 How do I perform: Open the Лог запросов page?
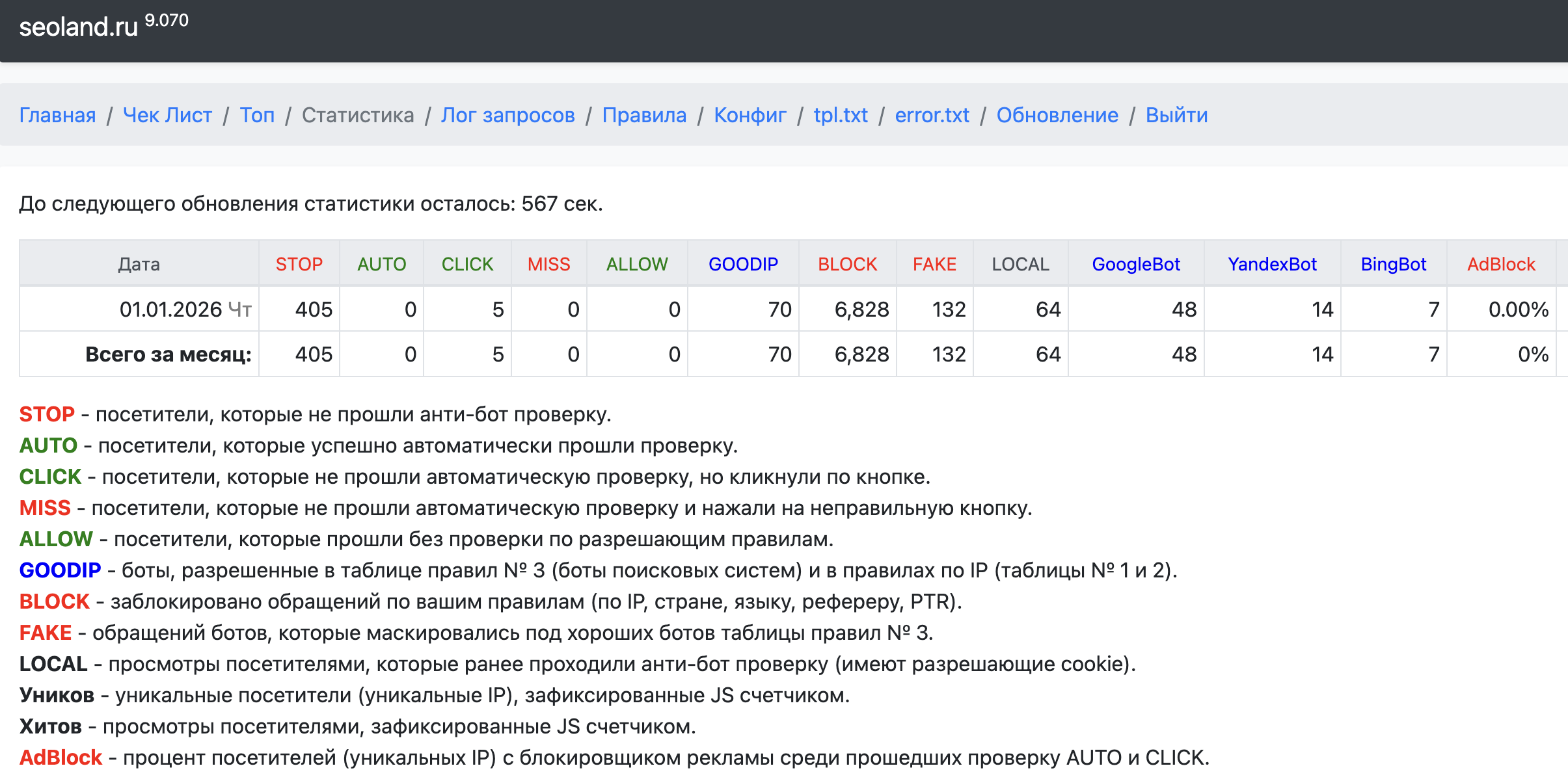click(x=507, y=115)
